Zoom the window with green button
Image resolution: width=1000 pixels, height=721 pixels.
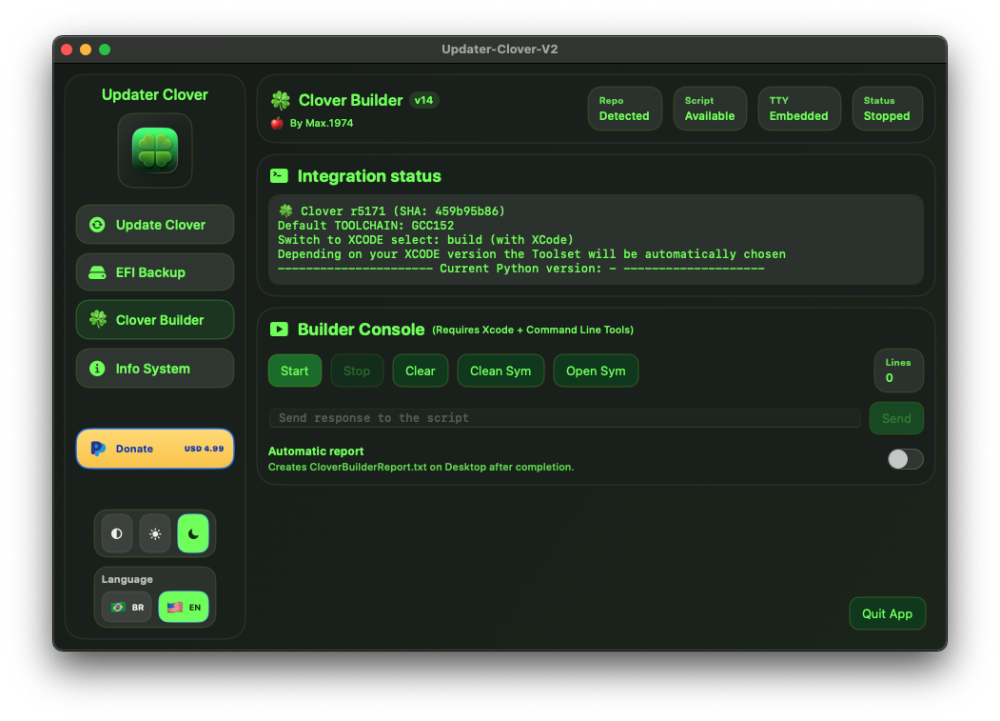click(x=105, y=49)
